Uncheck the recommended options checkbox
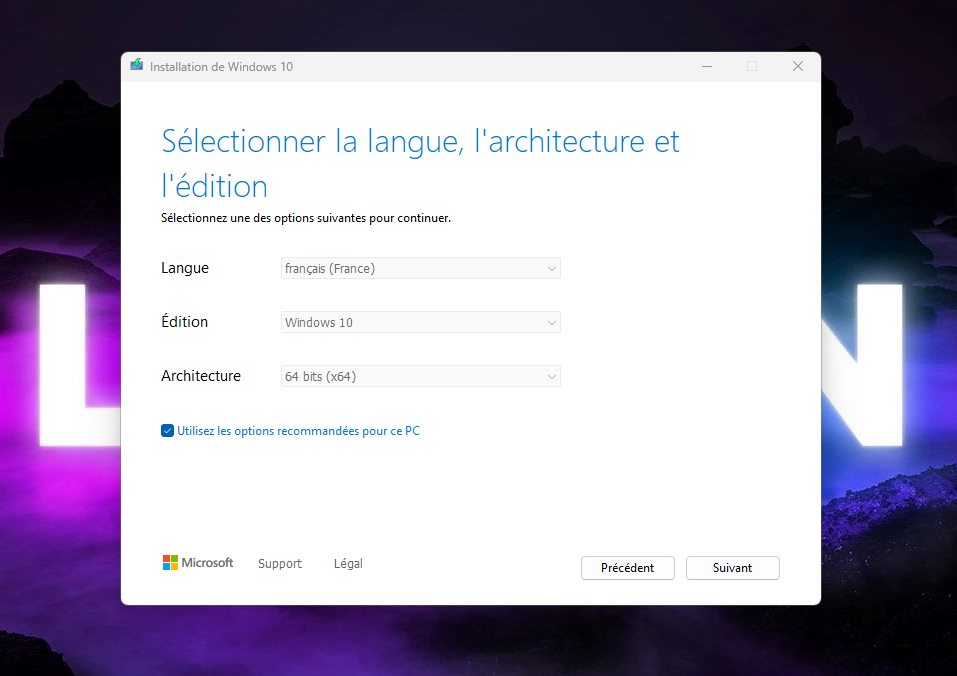Viewport: 957px width, 676px height. point(167,431)
